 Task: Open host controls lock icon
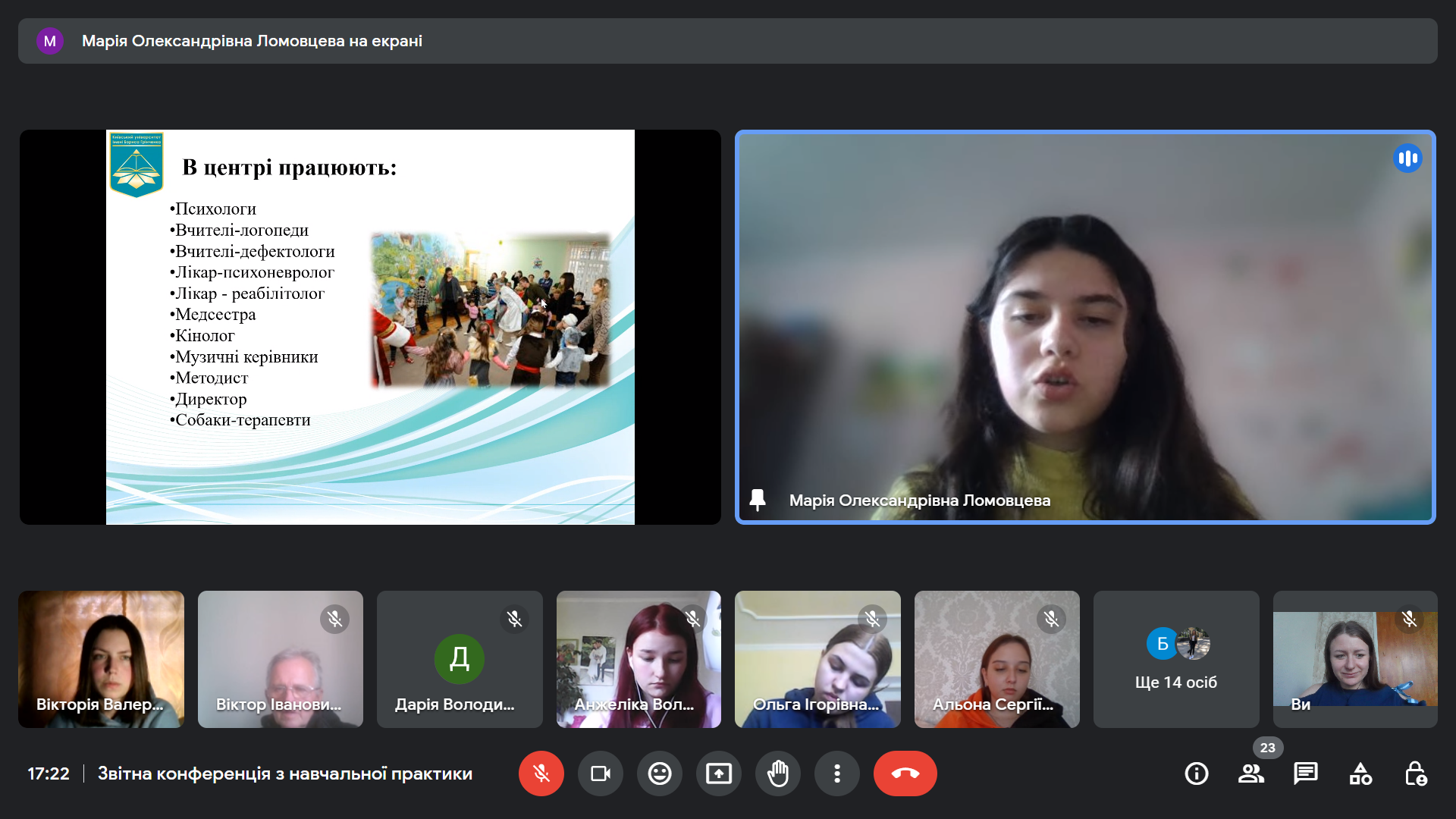pos(1415,773)
